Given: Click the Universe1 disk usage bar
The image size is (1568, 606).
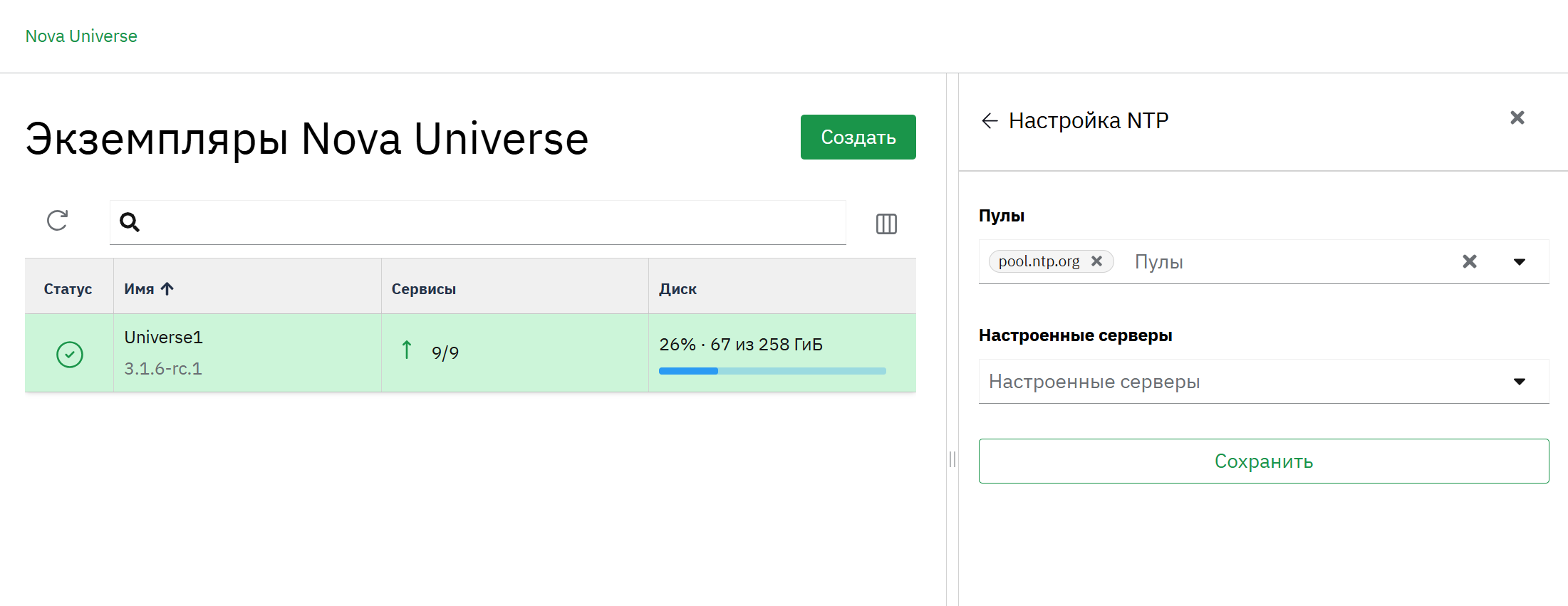Looking at the screenshot, I should coord(772,371).
